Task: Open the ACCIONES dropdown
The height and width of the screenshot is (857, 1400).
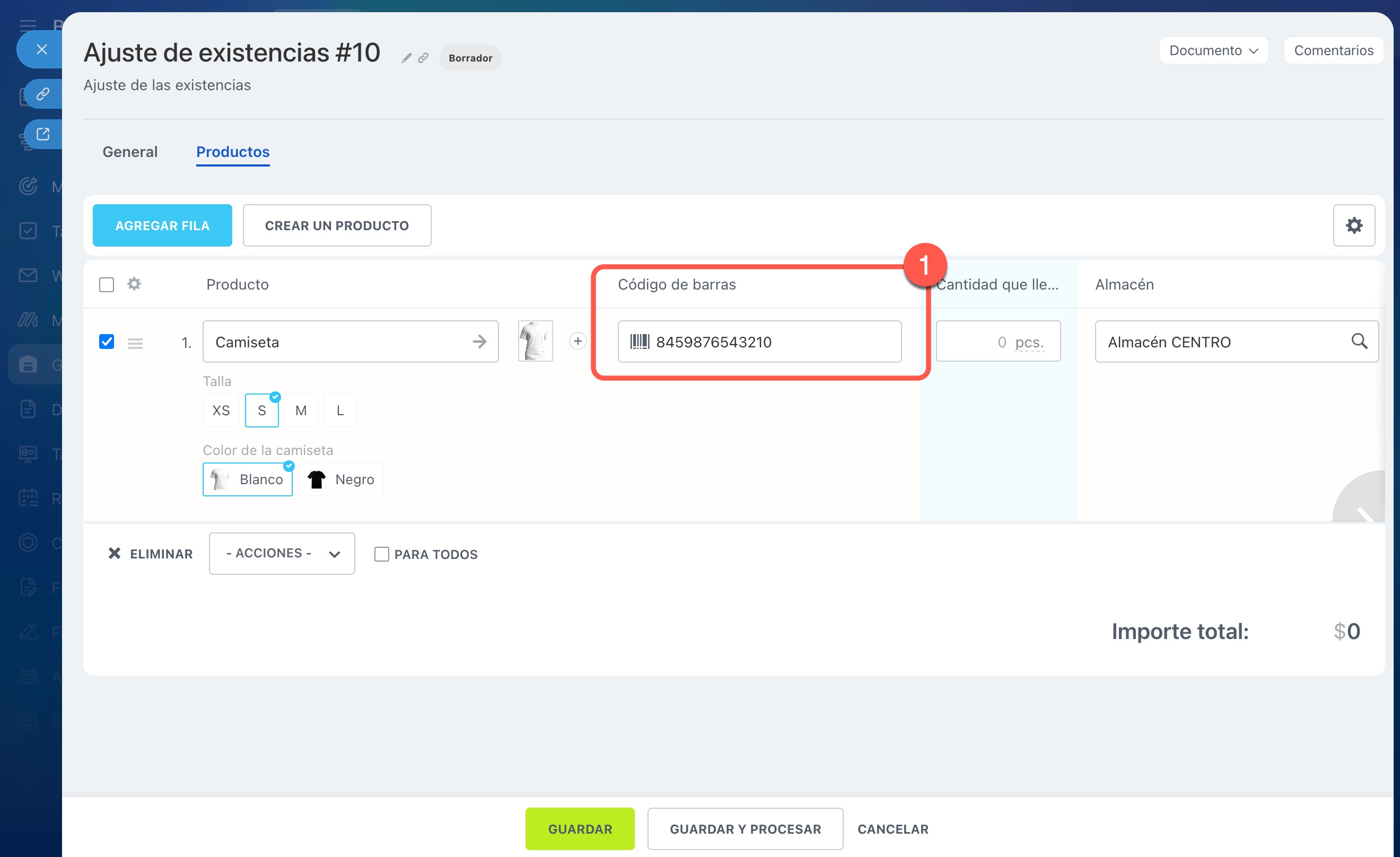Action: click(282, 554)
